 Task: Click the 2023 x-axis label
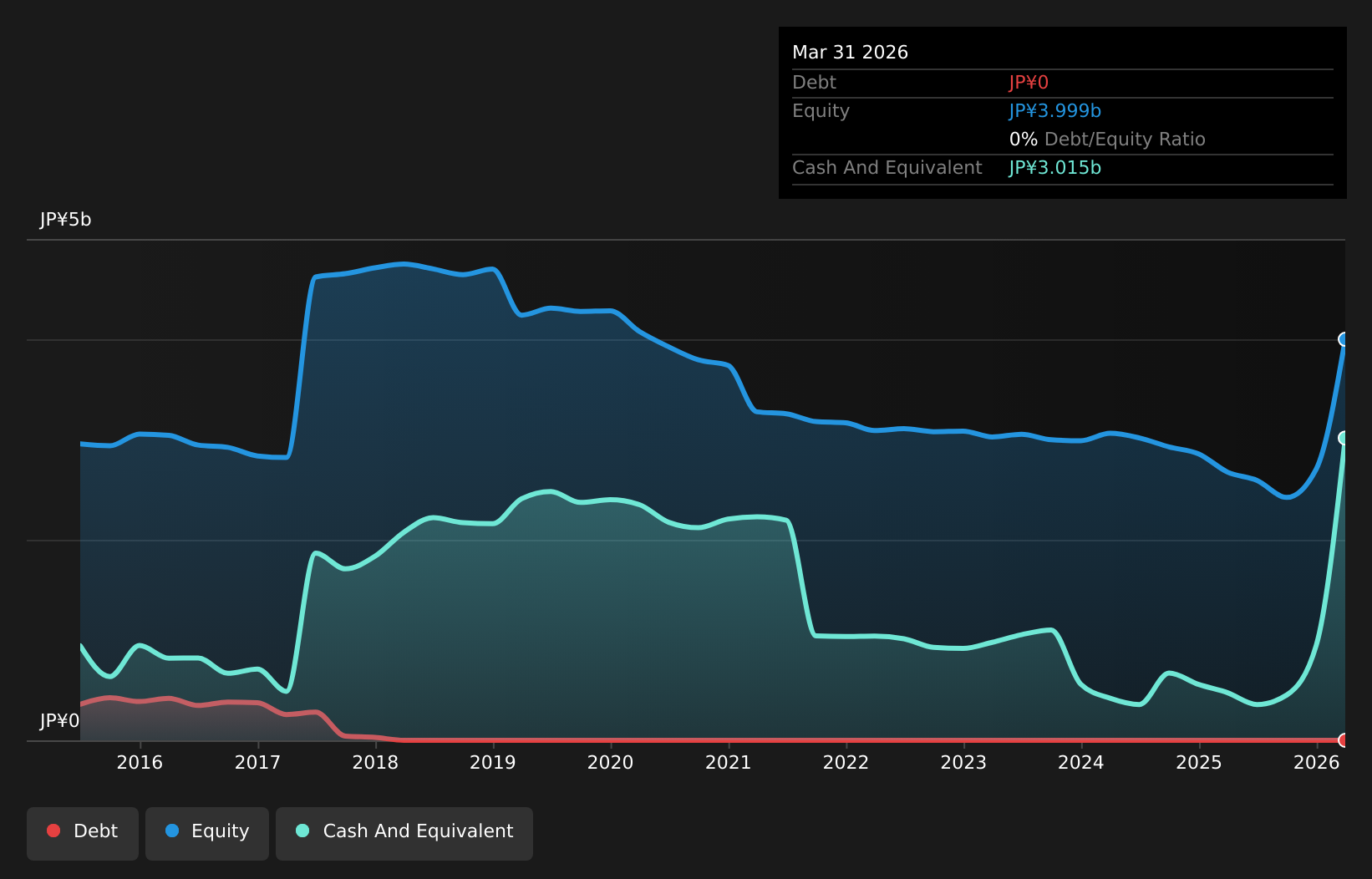pos(964,762)
